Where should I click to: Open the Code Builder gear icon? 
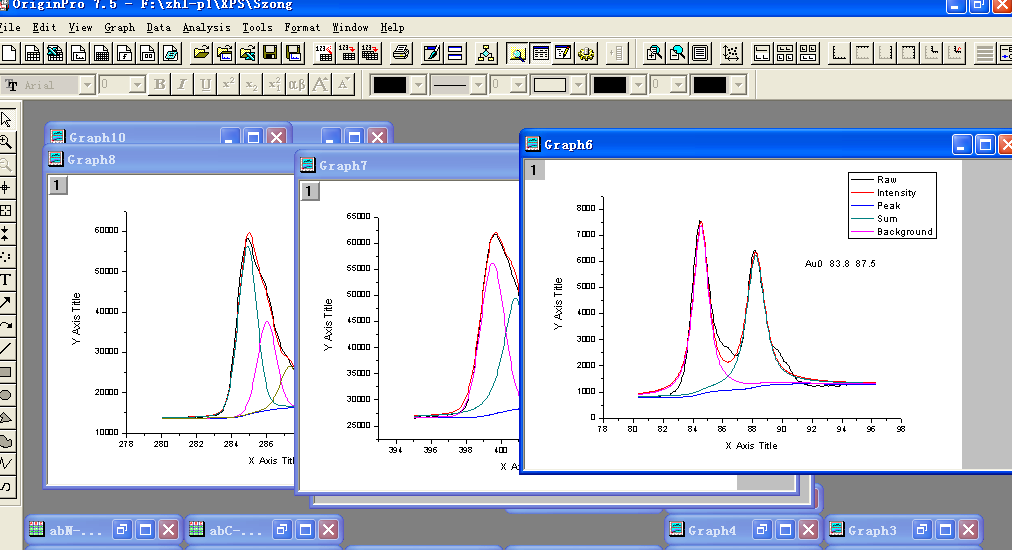(586, 53)
